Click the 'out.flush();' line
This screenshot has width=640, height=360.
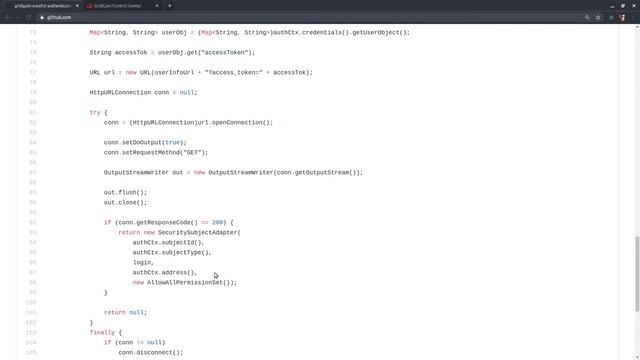tap(125, 193)
